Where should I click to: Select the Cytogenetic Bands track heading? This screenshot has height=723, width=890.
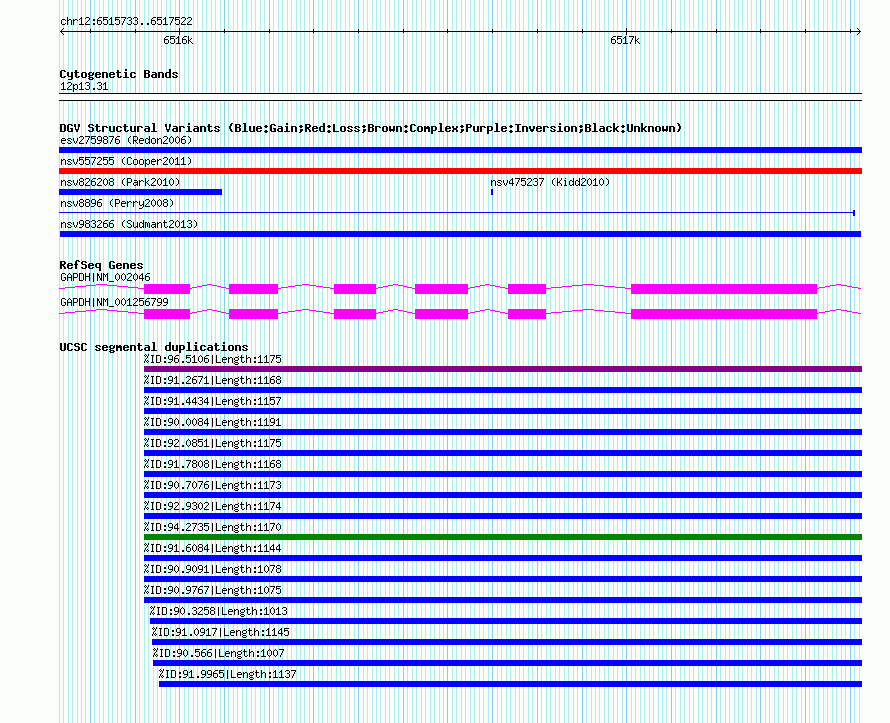(119, 74)
